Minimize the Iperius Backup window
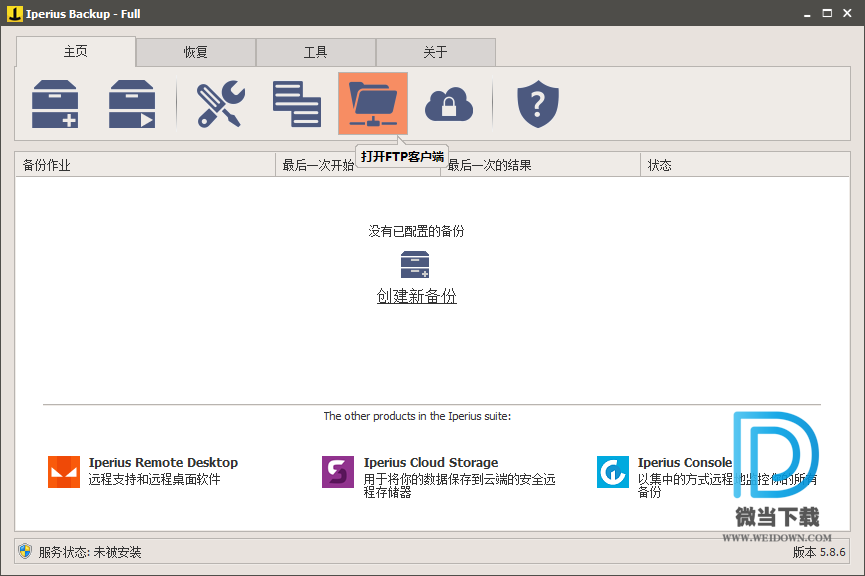This screenshot has width=865, height=576. click(807, 14)
